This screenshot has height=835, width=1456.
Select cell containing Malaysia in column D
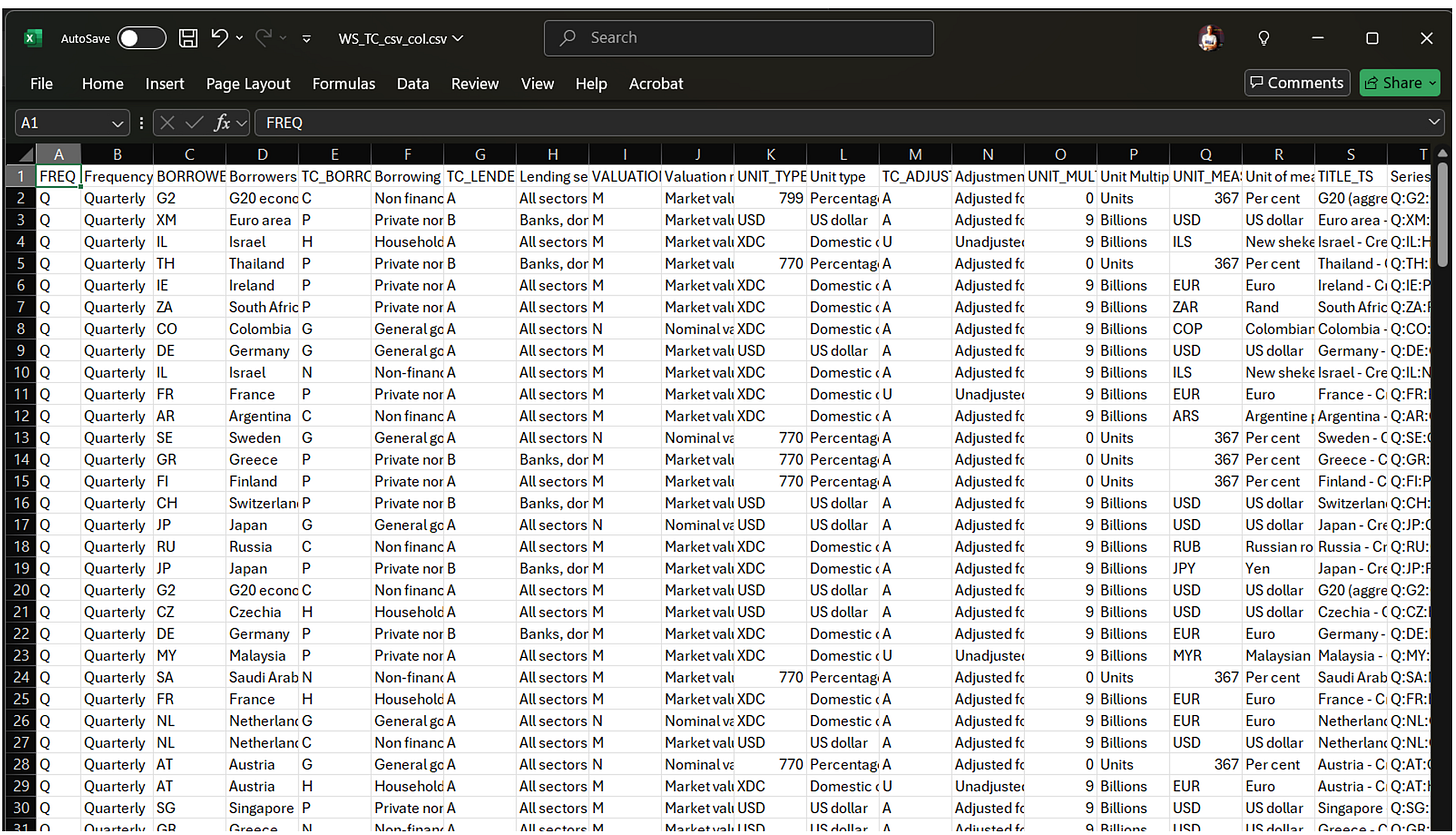[x=262, y=656]
